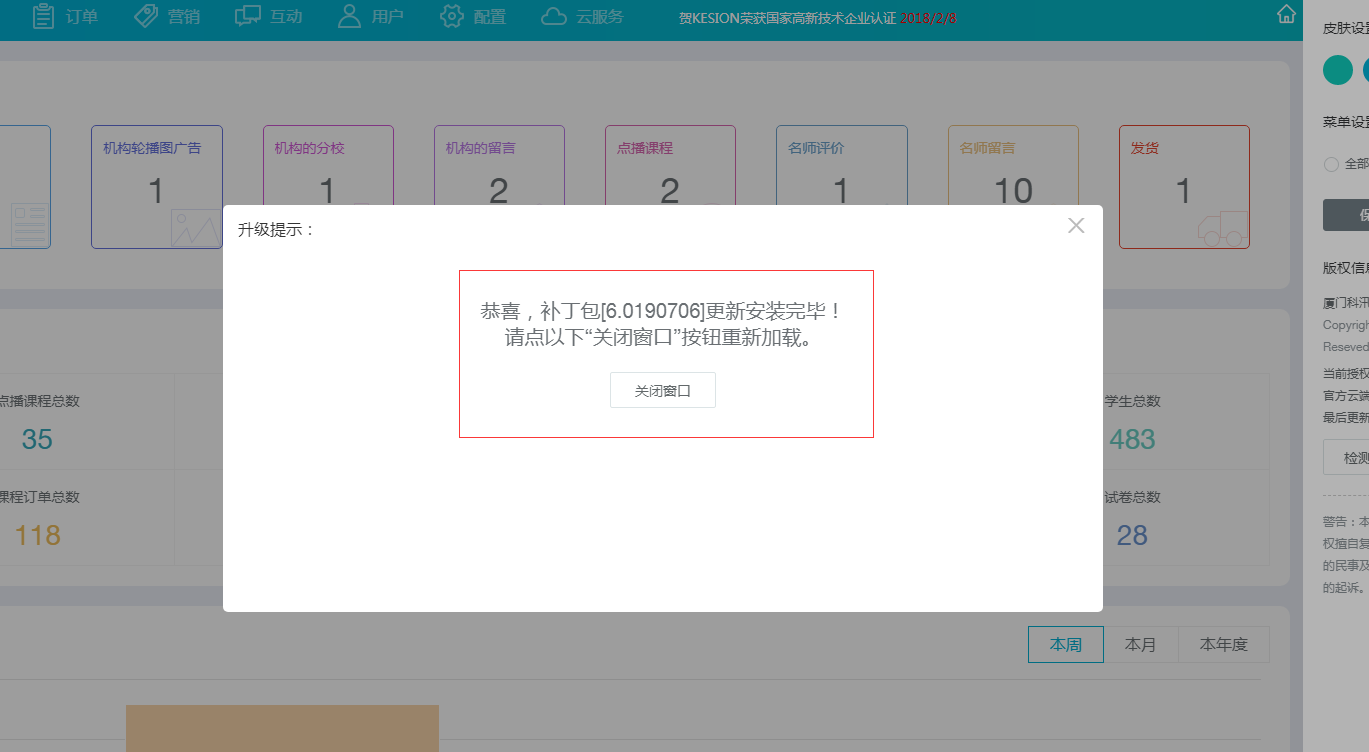Click the 检测 button in the right panel

[1350, 458]
